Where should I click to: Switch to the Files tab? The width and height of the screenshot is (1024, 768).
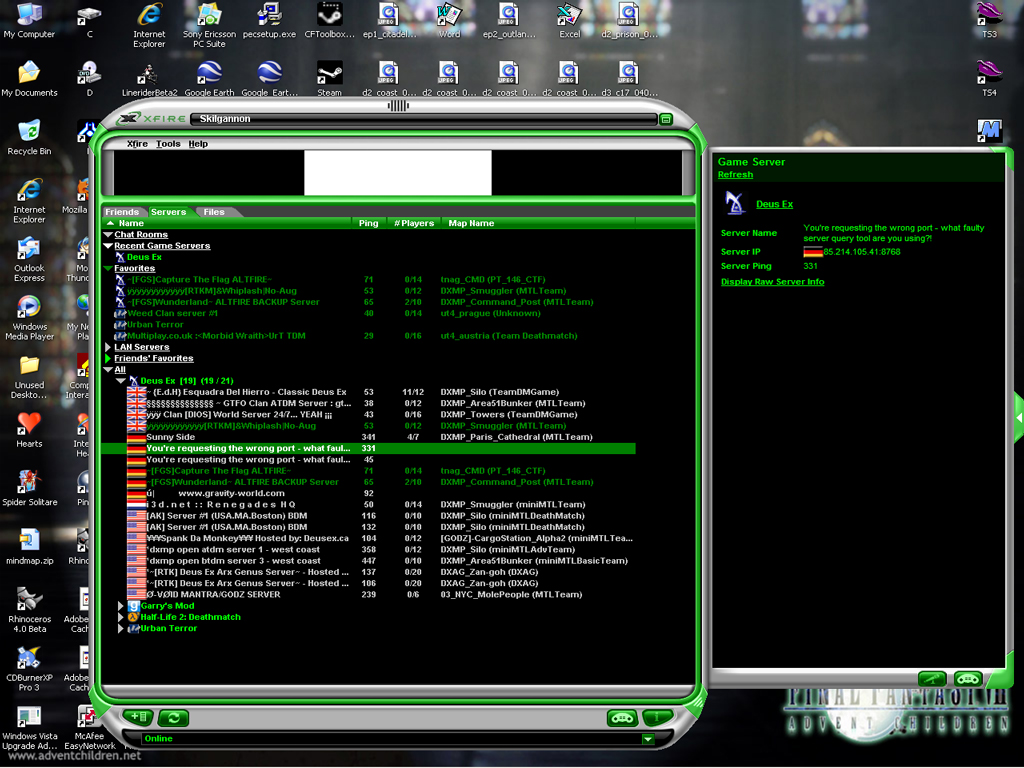214,212
